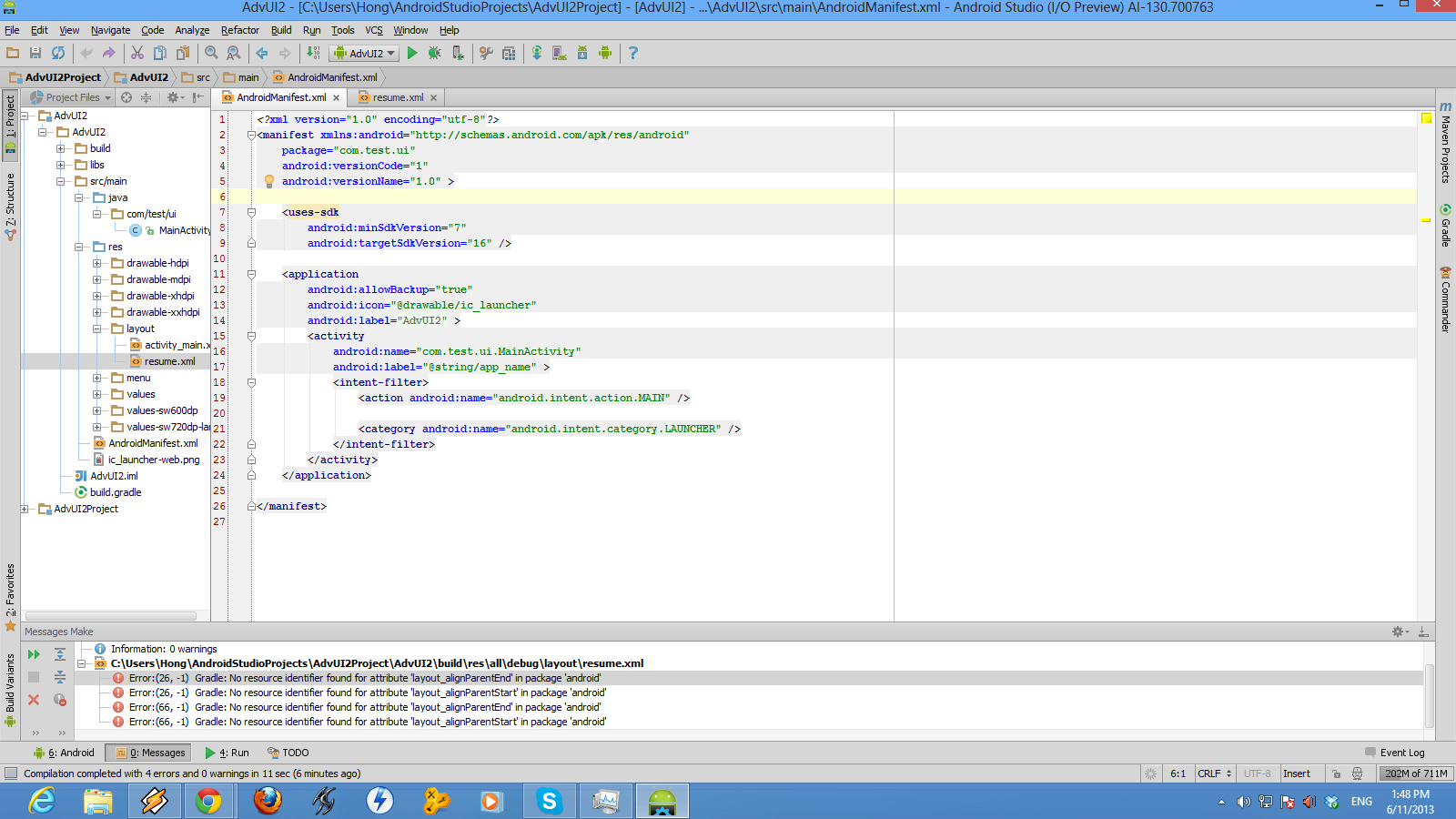
Task: Click the Save All toolbar icon
Action: pos(35,54)
